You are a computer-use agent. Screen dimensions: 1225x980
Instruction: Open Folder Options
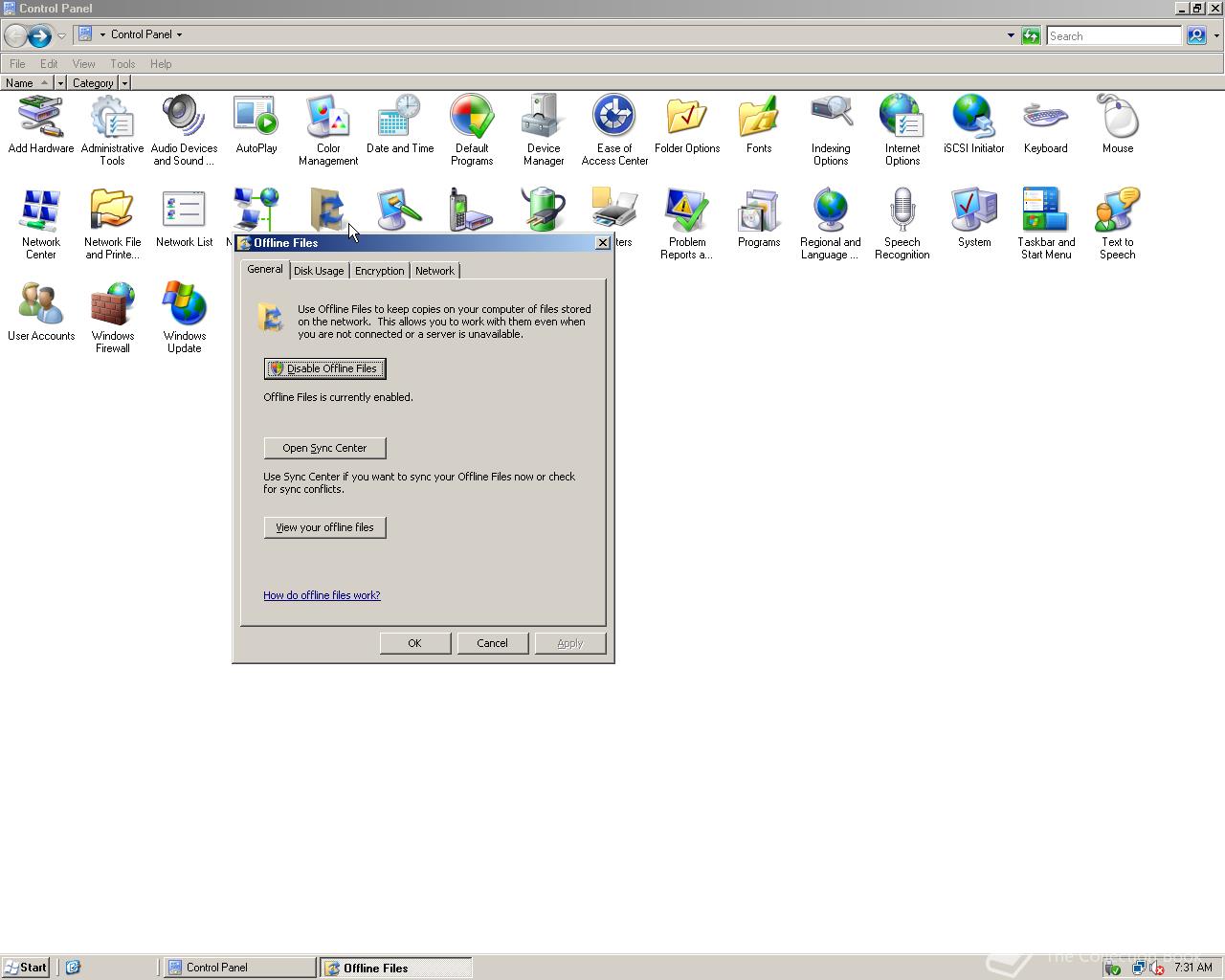(x=687, y=125)
